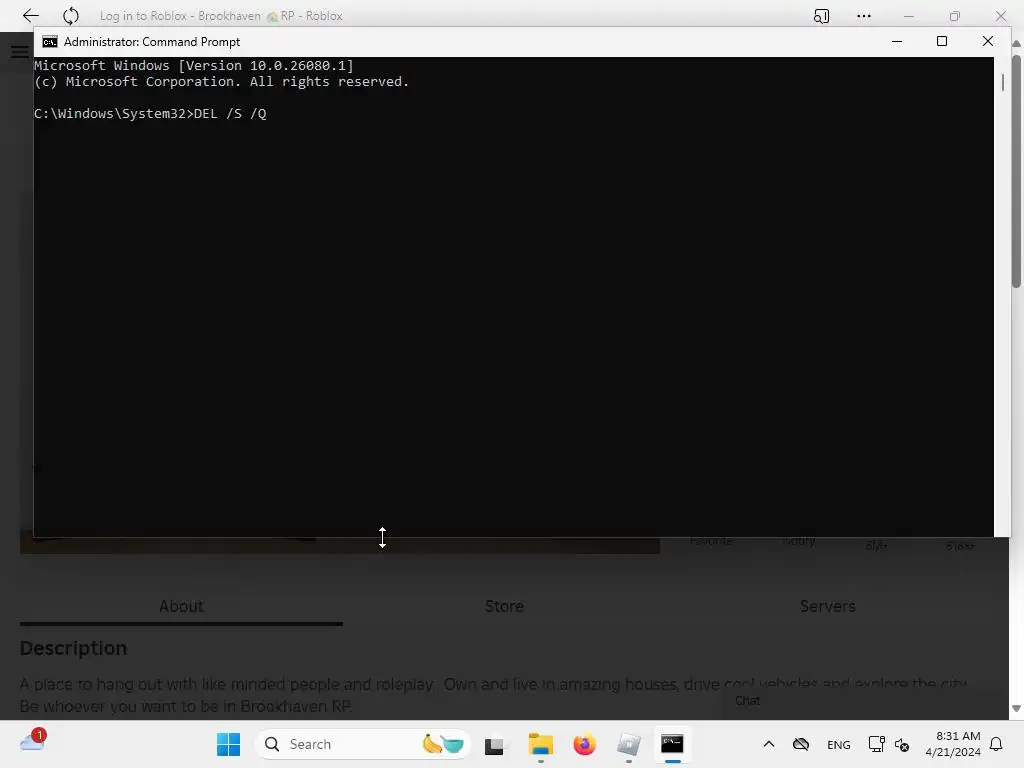Click the Roblox page scroll-up arrow

1016,44
